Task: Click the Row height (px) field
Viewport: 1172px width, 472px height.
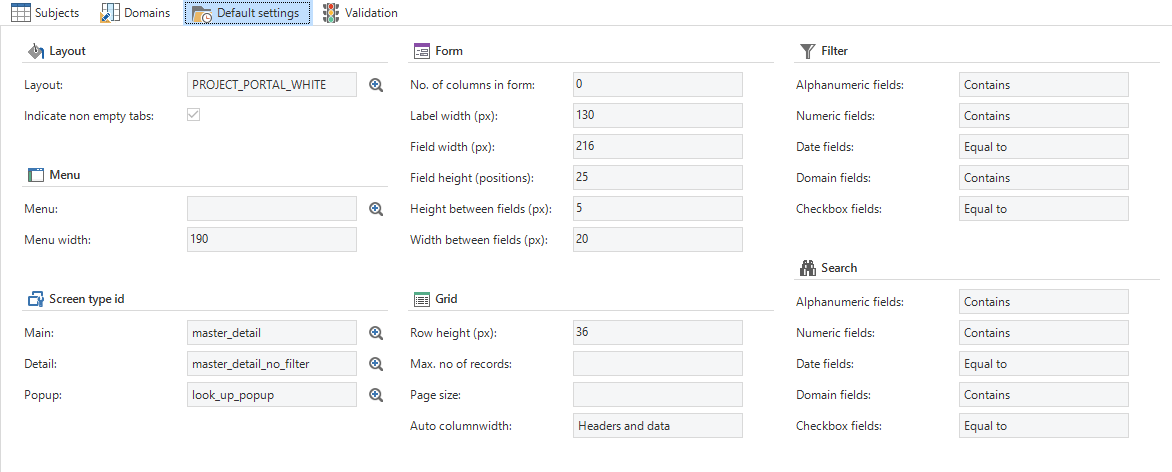Action: point(657,333)
